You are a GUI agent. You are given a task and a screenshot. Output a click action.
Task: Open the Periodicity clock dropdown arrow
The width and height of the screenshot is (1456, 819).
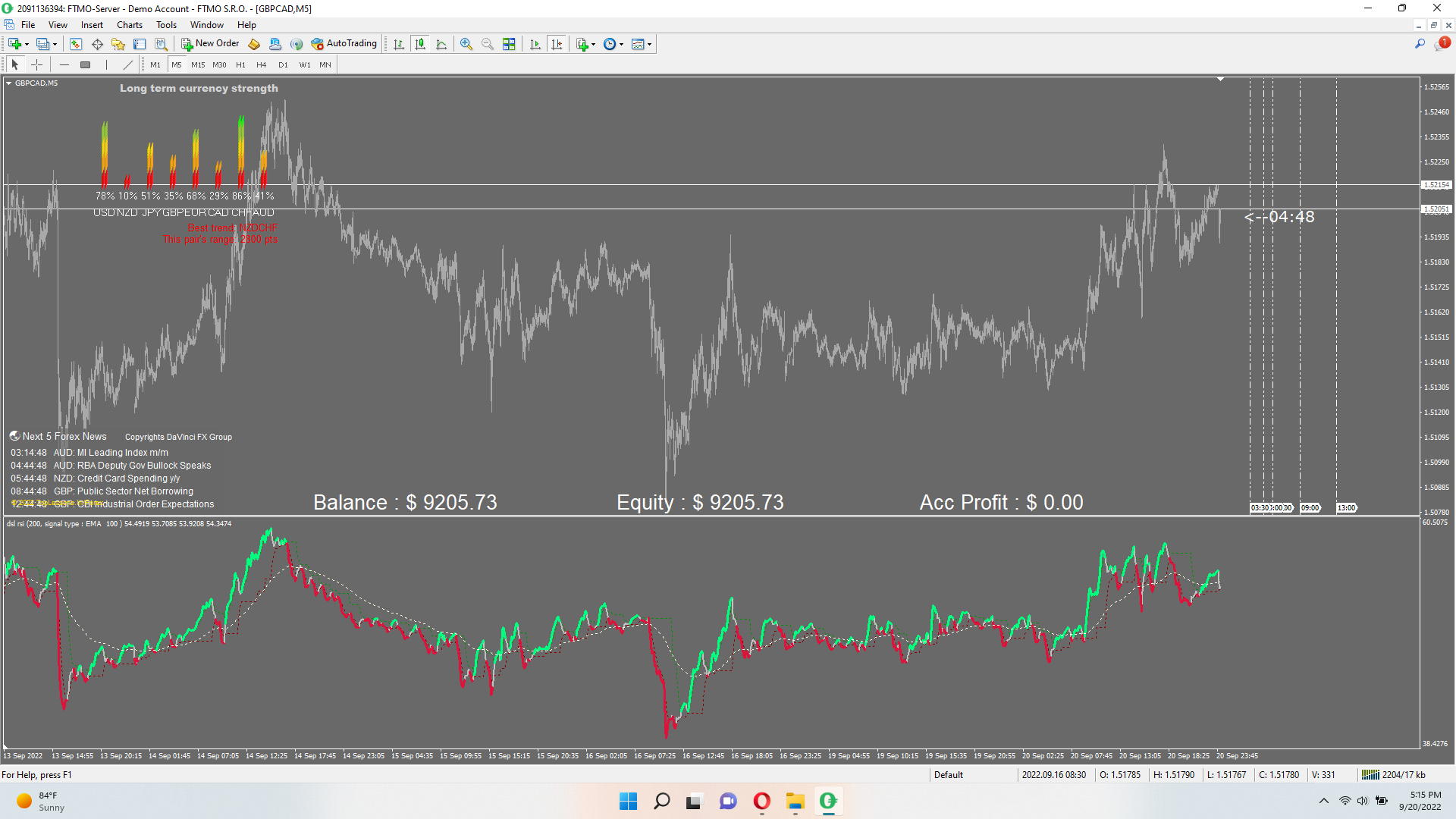[621, 44]
